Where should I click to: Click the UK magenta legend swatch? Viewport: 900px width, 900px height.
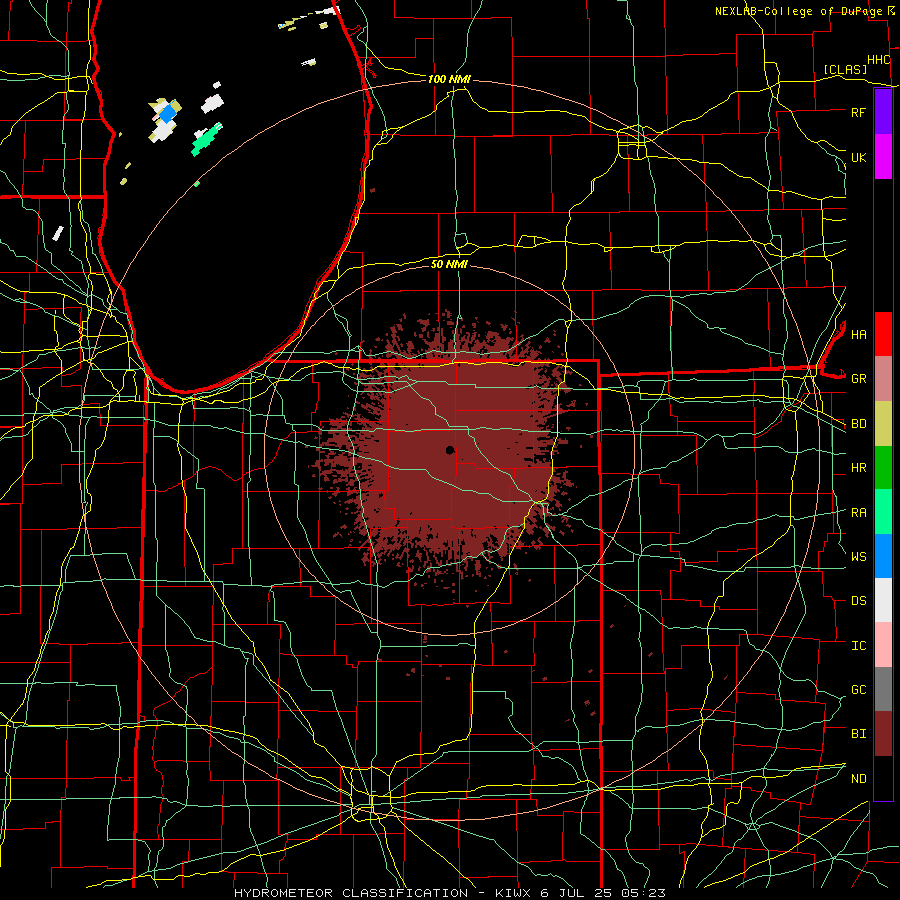(x=883, y=157)
